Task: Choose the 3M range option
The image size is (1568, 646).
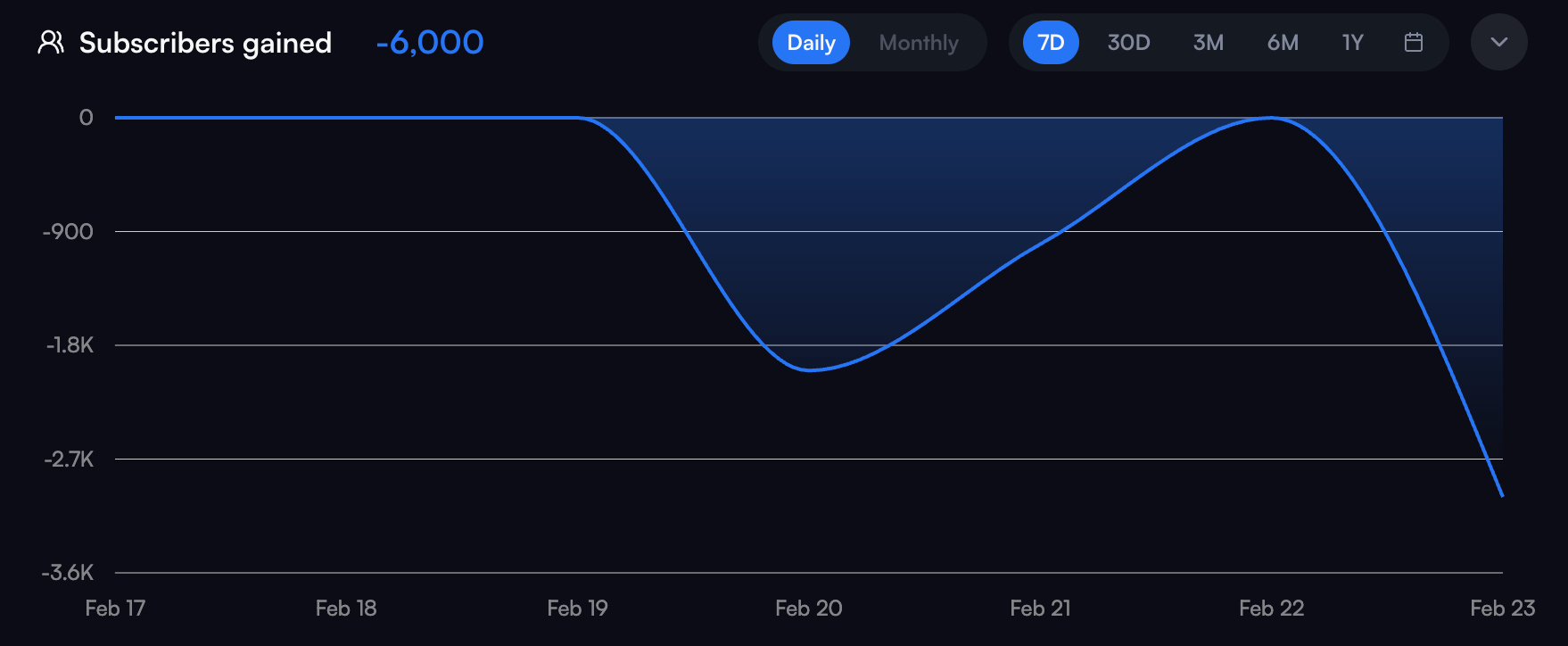Action: 1208,43
